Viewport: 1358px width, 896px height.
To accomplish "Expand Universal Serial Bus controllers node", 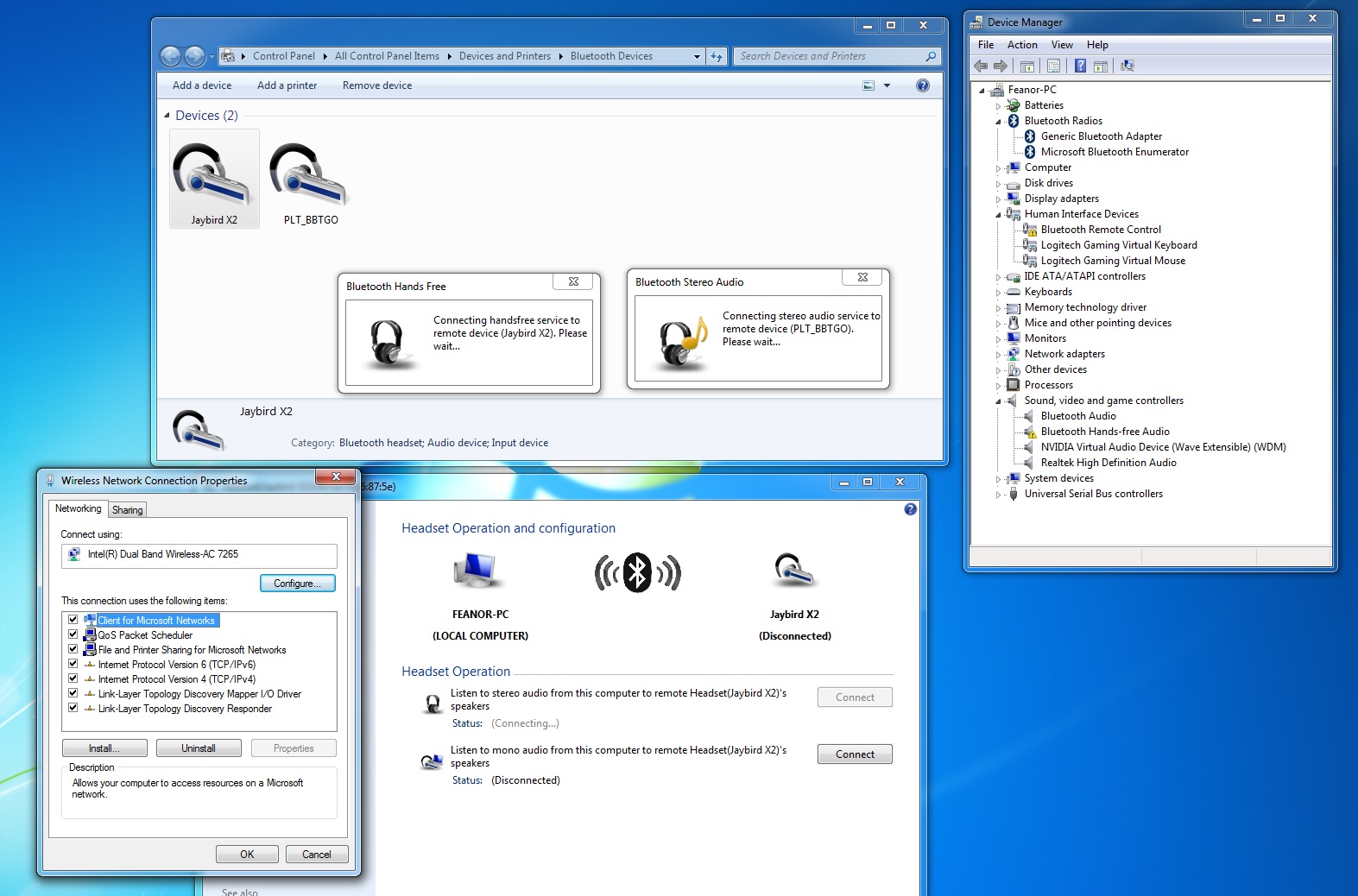I will (x=999, y=495).
